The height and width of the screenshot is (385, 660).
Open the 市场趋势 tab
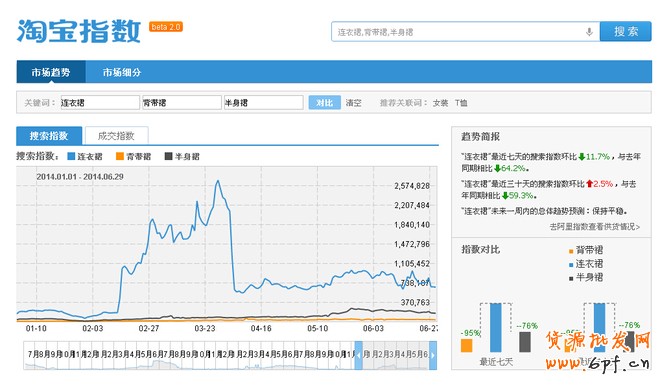pos(51,72)
